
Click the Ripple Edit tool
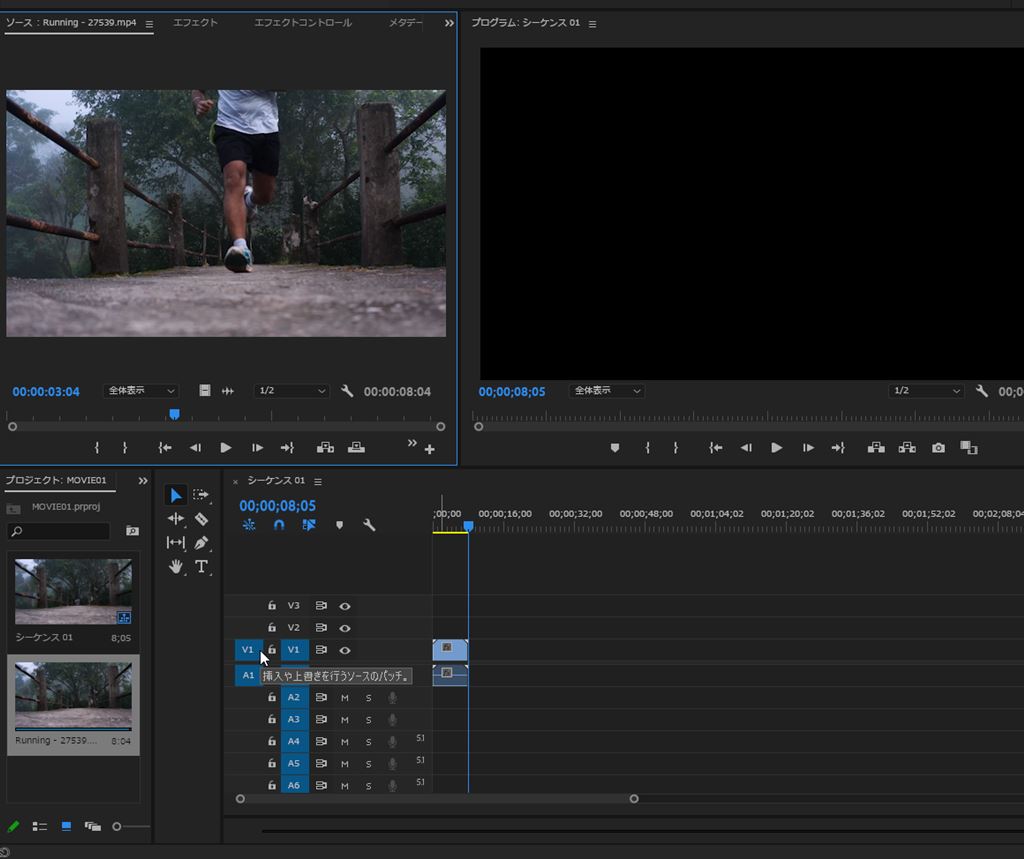(x=176, y=519)
